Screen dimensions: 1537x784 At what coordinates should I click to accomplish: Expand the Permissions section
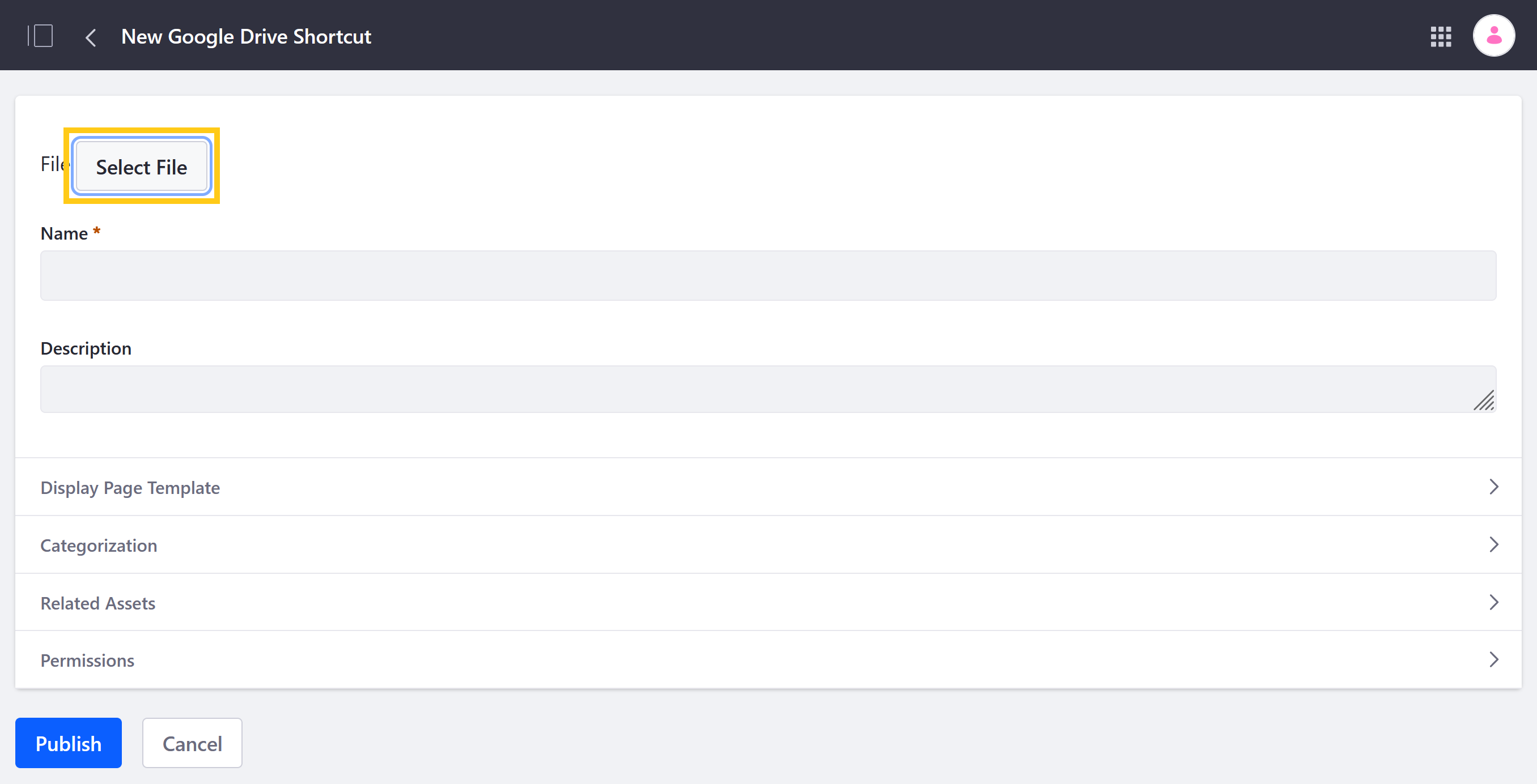[x=768, y=660]
